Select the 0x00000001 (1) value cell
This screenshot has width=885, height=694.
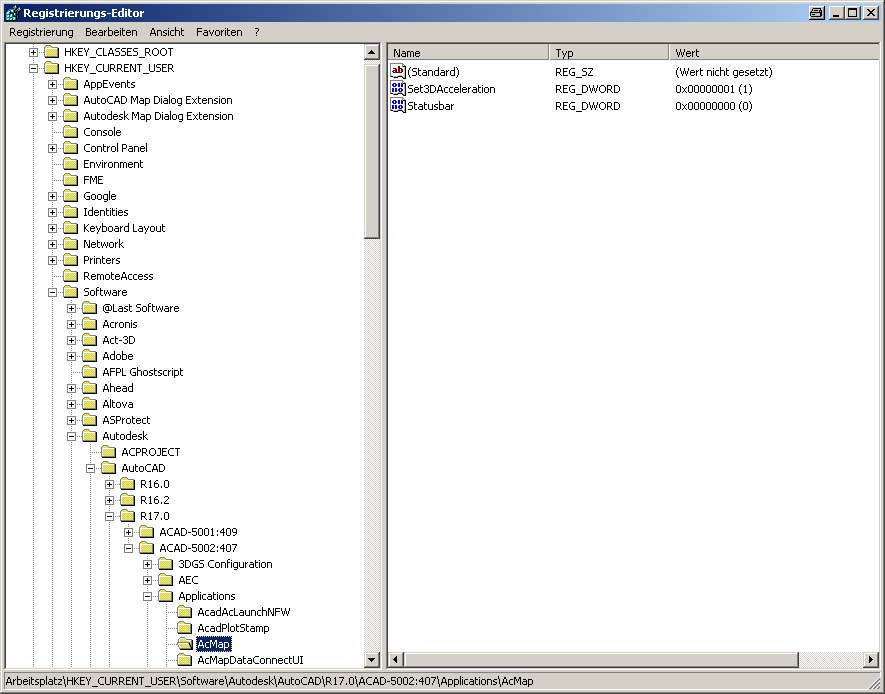(714, 89)
